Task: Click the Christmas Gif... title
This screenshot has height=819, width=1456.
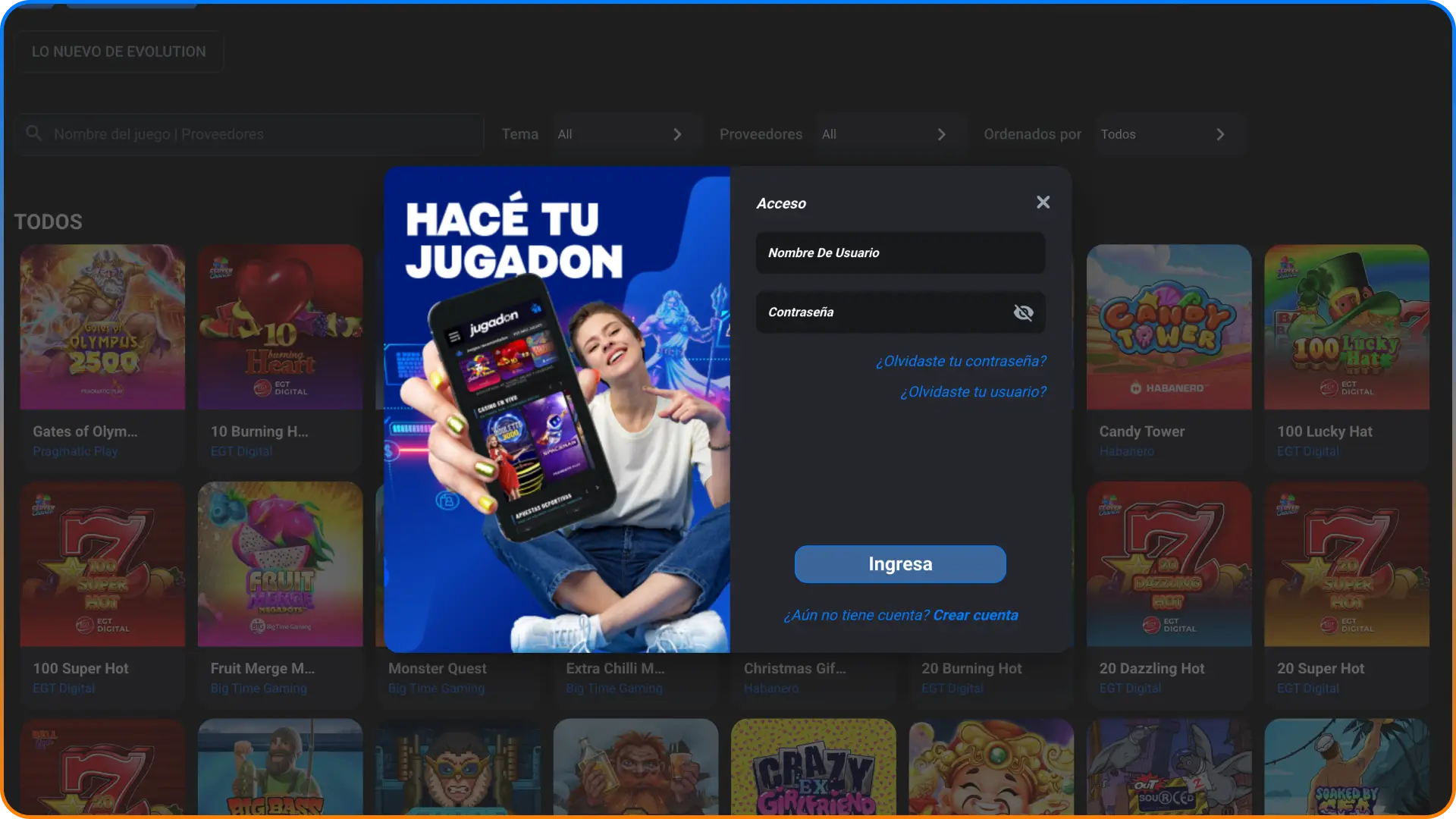Action: (794, 669)
